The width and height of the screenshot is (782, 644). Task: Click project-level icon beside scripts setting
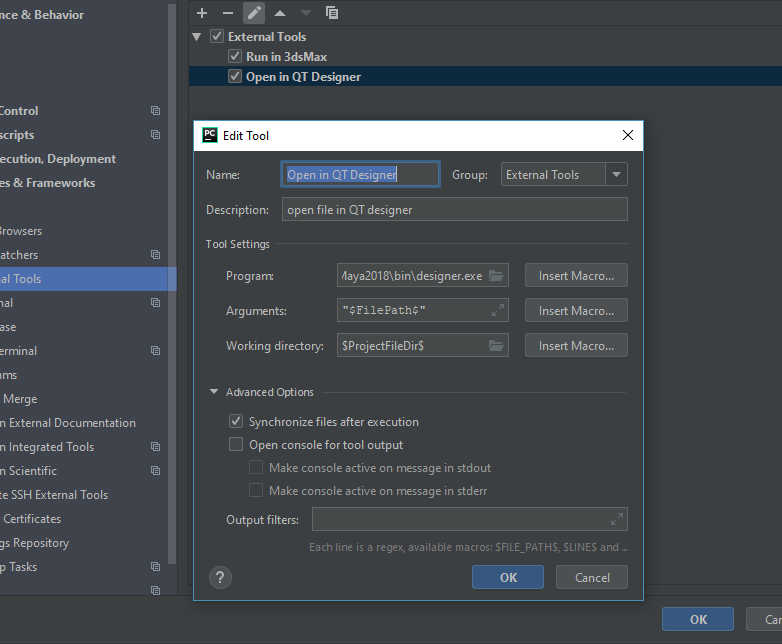[x=156, y=135]
